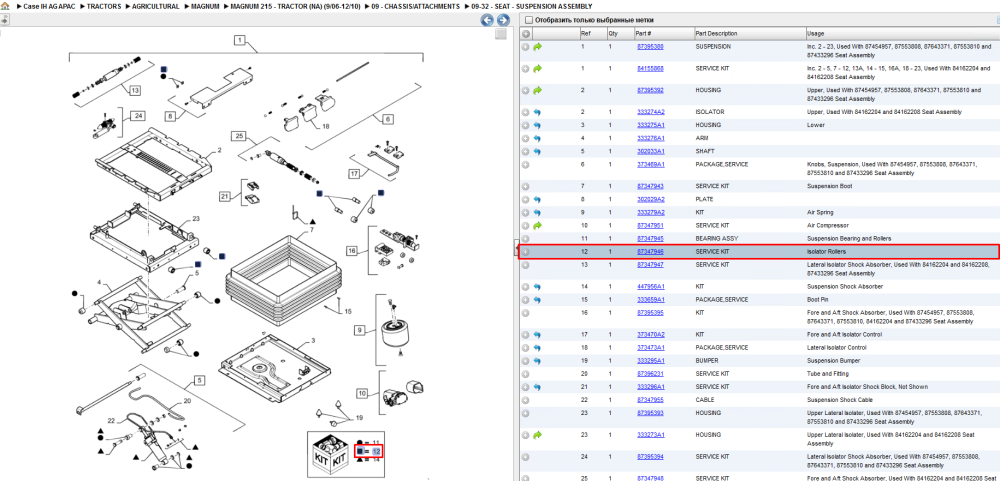Collapse the parts list splitter arrow
This screenshot has width=1000, height=481.
pos(516,249)
